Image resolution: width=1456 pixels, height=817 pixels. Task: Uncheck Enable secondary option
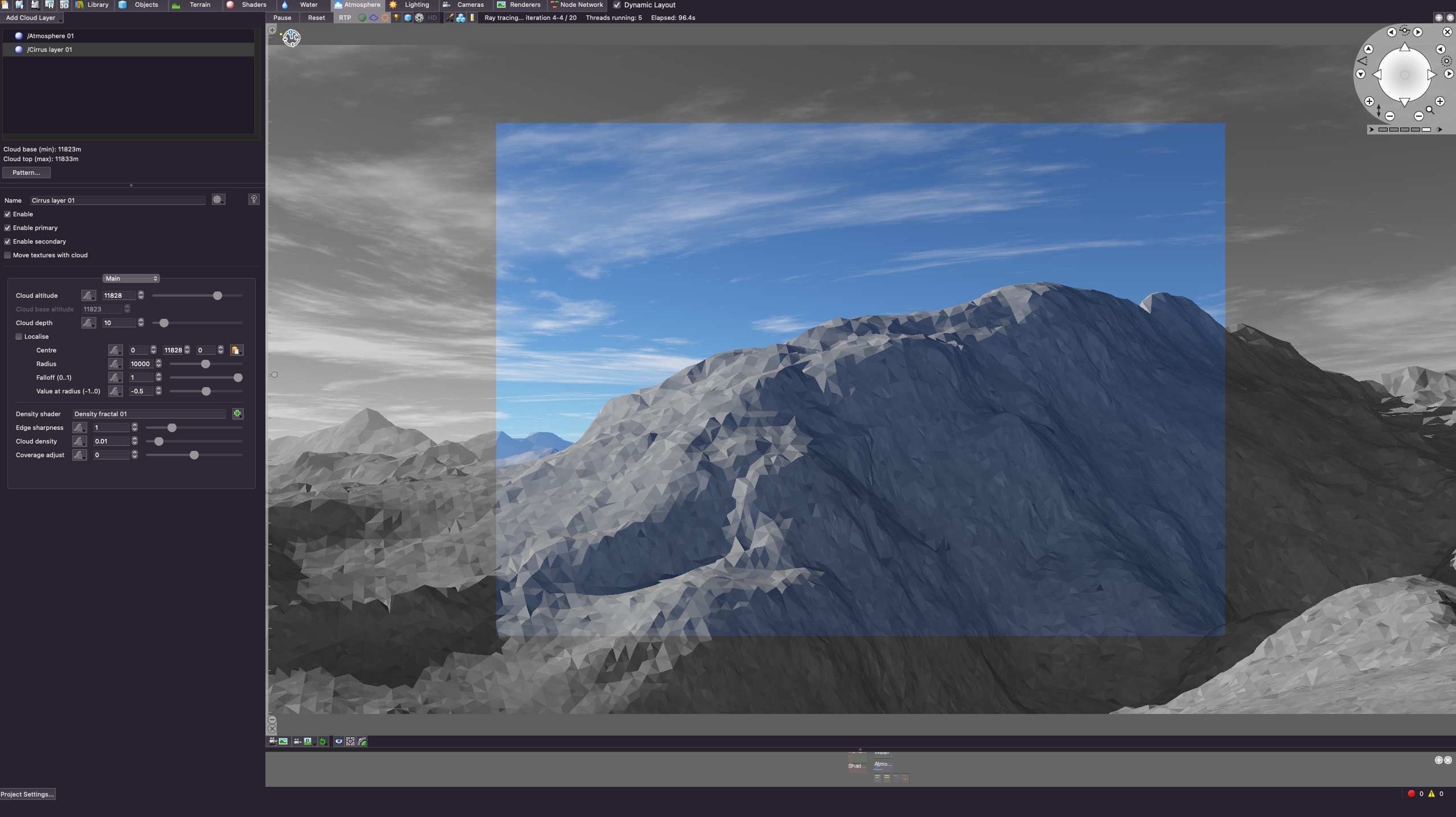point(8,241)
